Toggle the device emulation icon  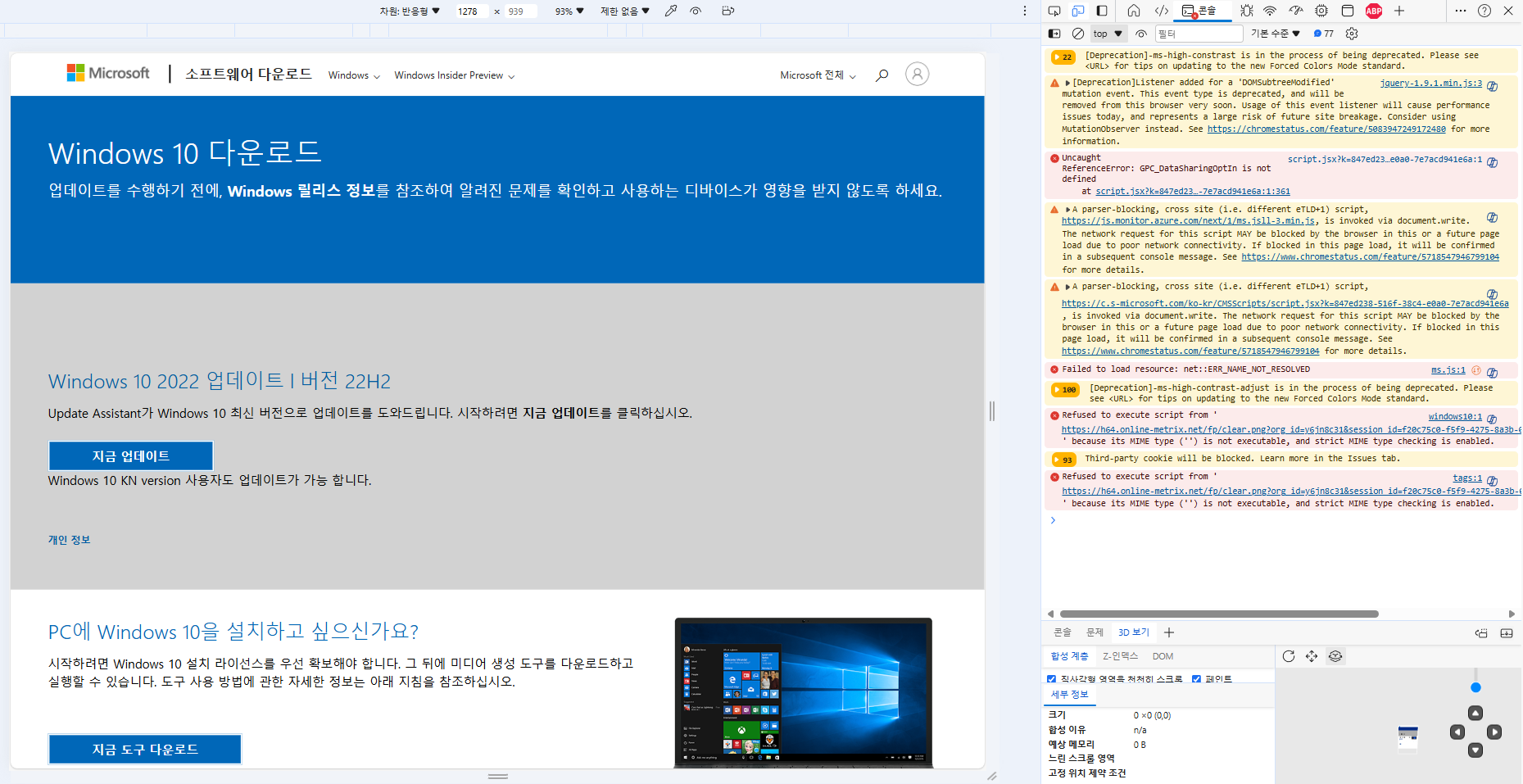click(x=1078, y=11)
